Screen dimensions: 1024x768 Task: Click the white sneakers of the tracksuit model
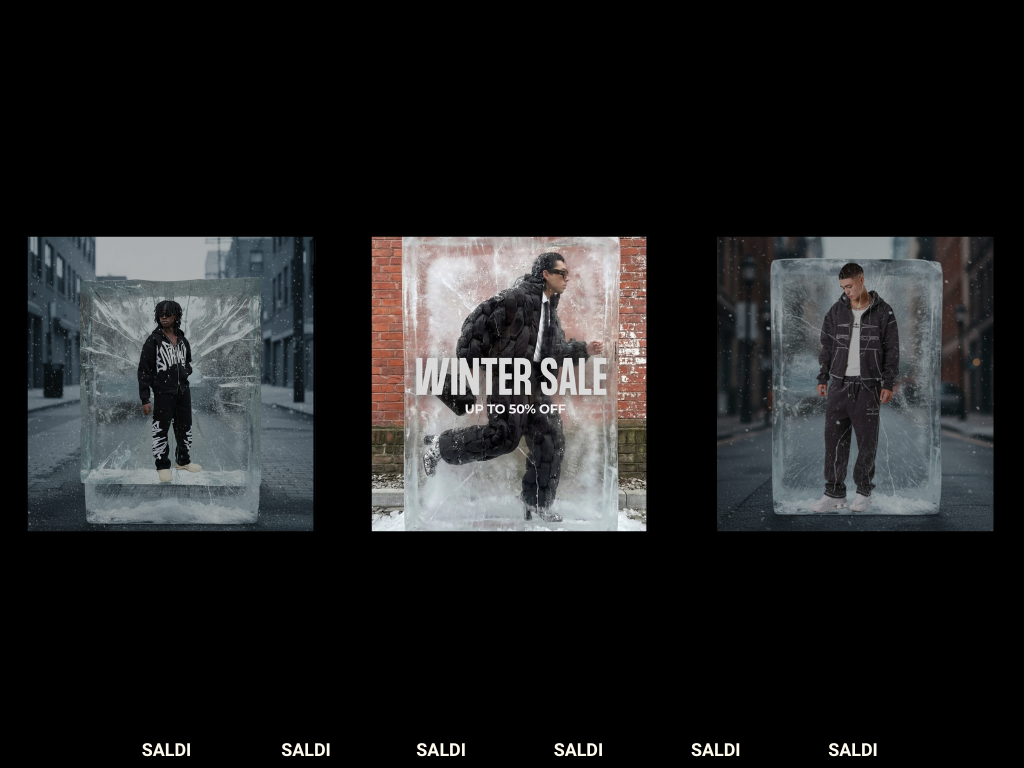[x=841, y=502]
